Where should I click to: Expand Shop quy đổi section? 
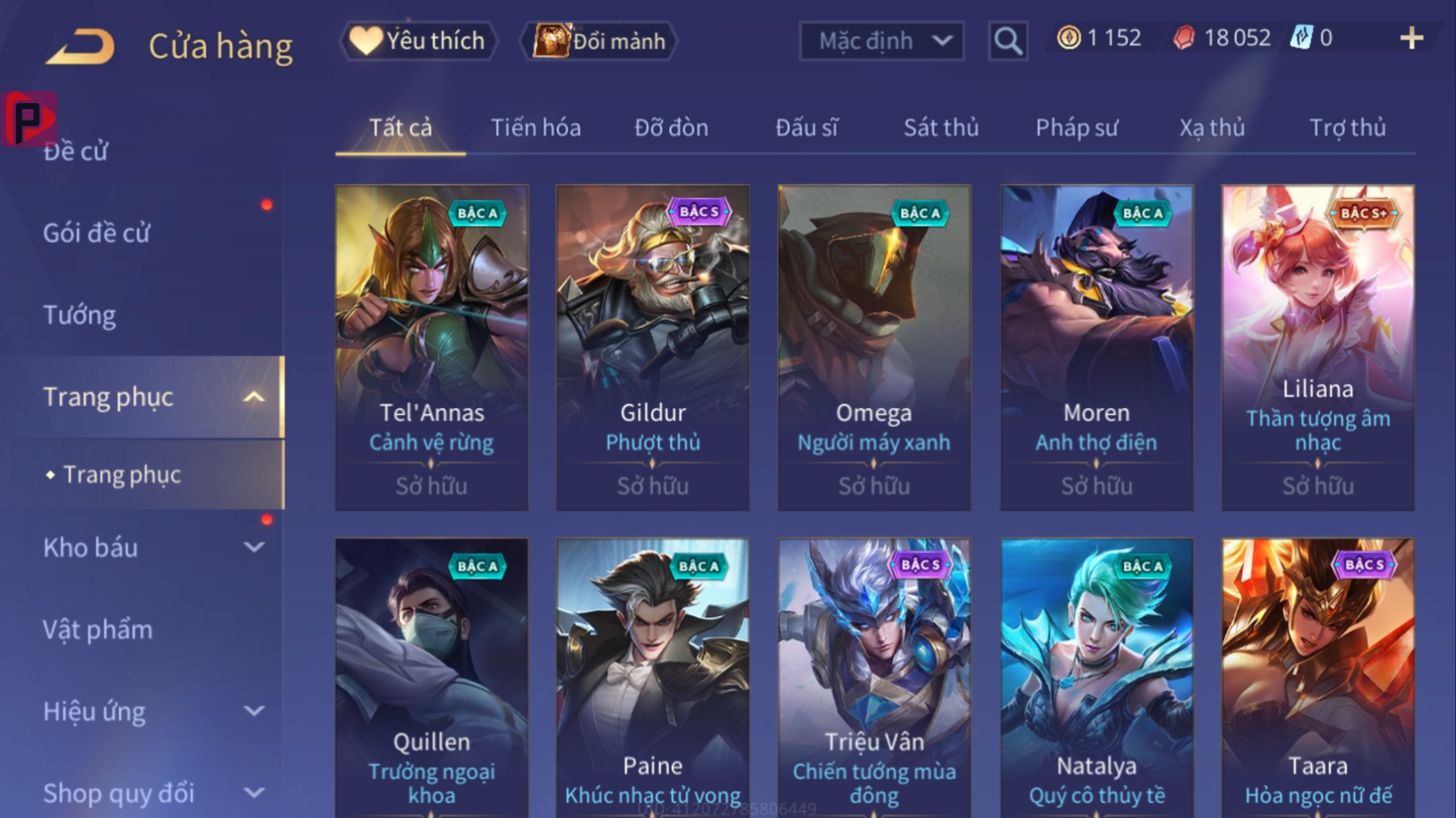tap(254, 793)
